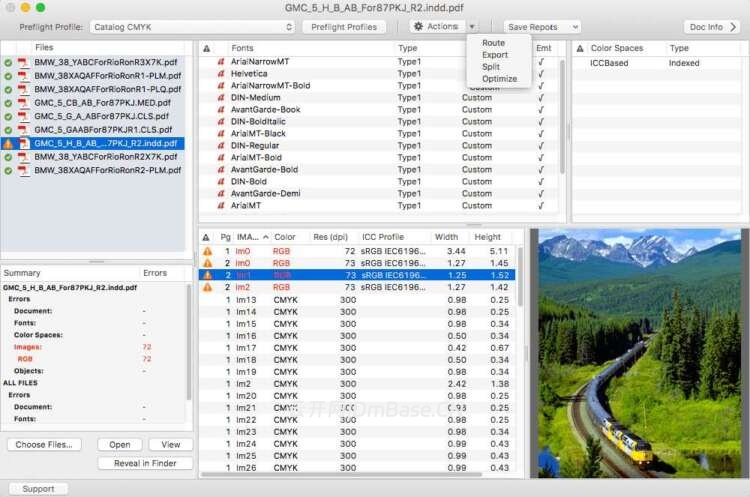Click font icon beside ArialNarrowMT
The width and height of the screenshot is (750, 497).
coord(221,62)
